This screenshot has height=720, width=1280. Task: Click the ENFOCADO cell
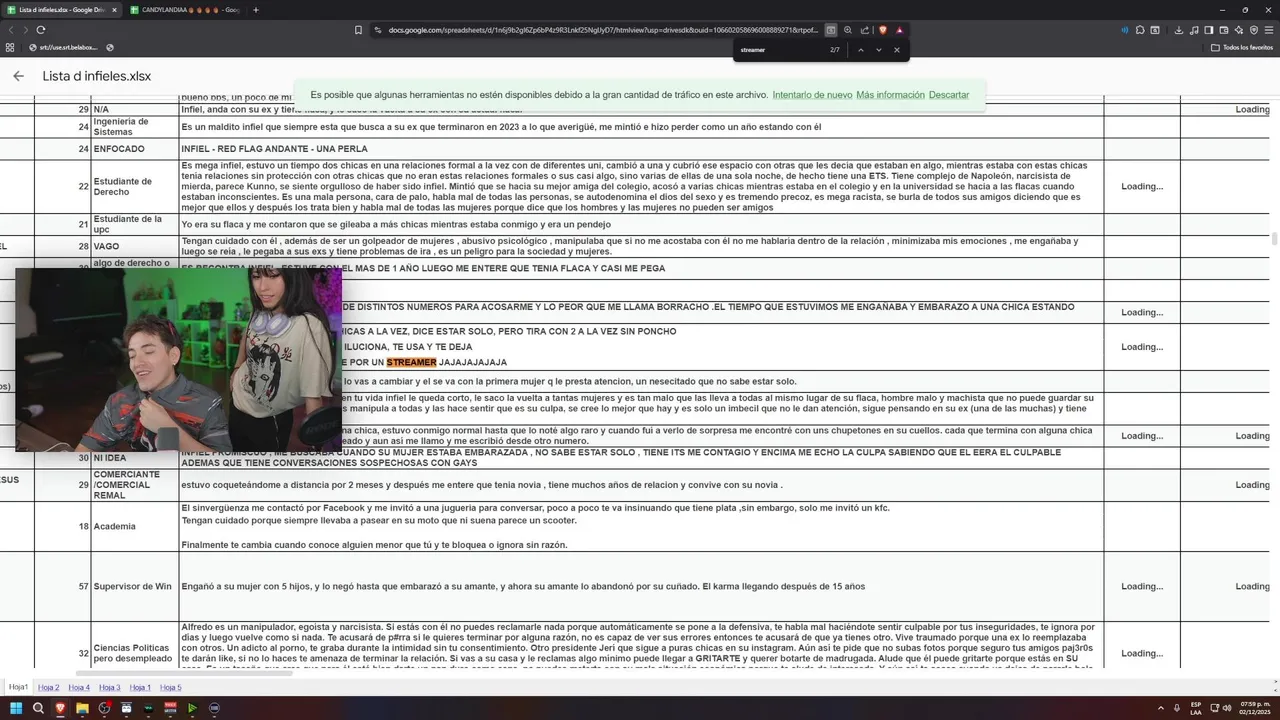pyautogui.click(x=134, y=149)
